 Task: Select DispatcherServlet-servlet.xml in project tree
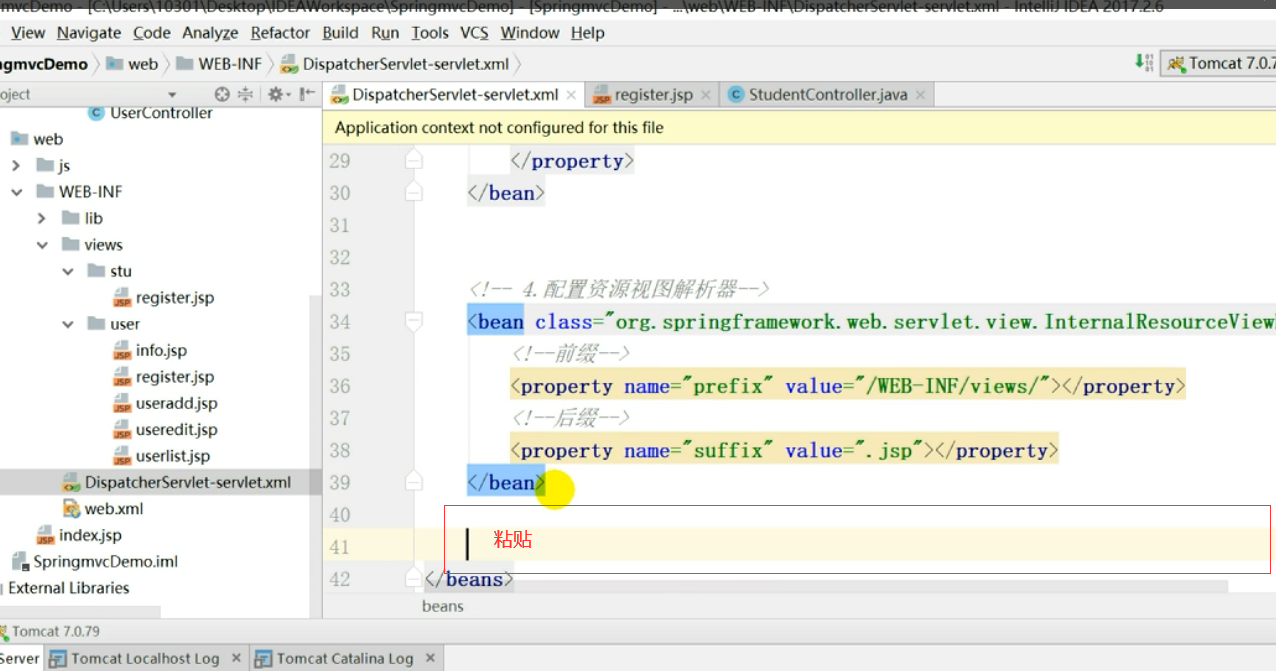(x=176, y=482)
